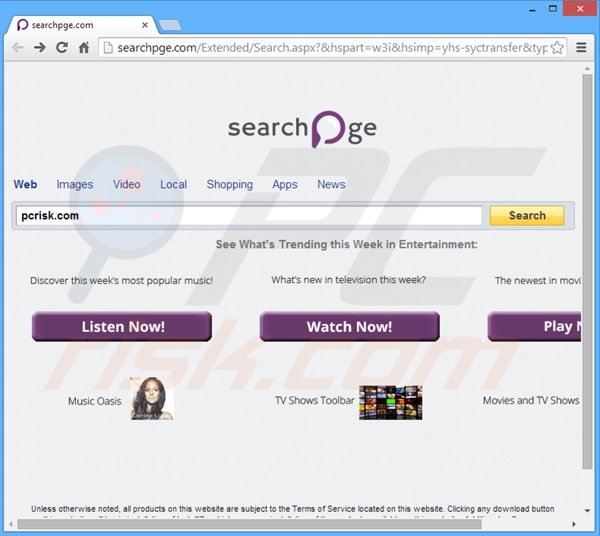The width and height of the screenshot is (600, 536).
Task: Click the horizontal scrollbar thumb
Action: pyautogui.click(x=249, y=524)
